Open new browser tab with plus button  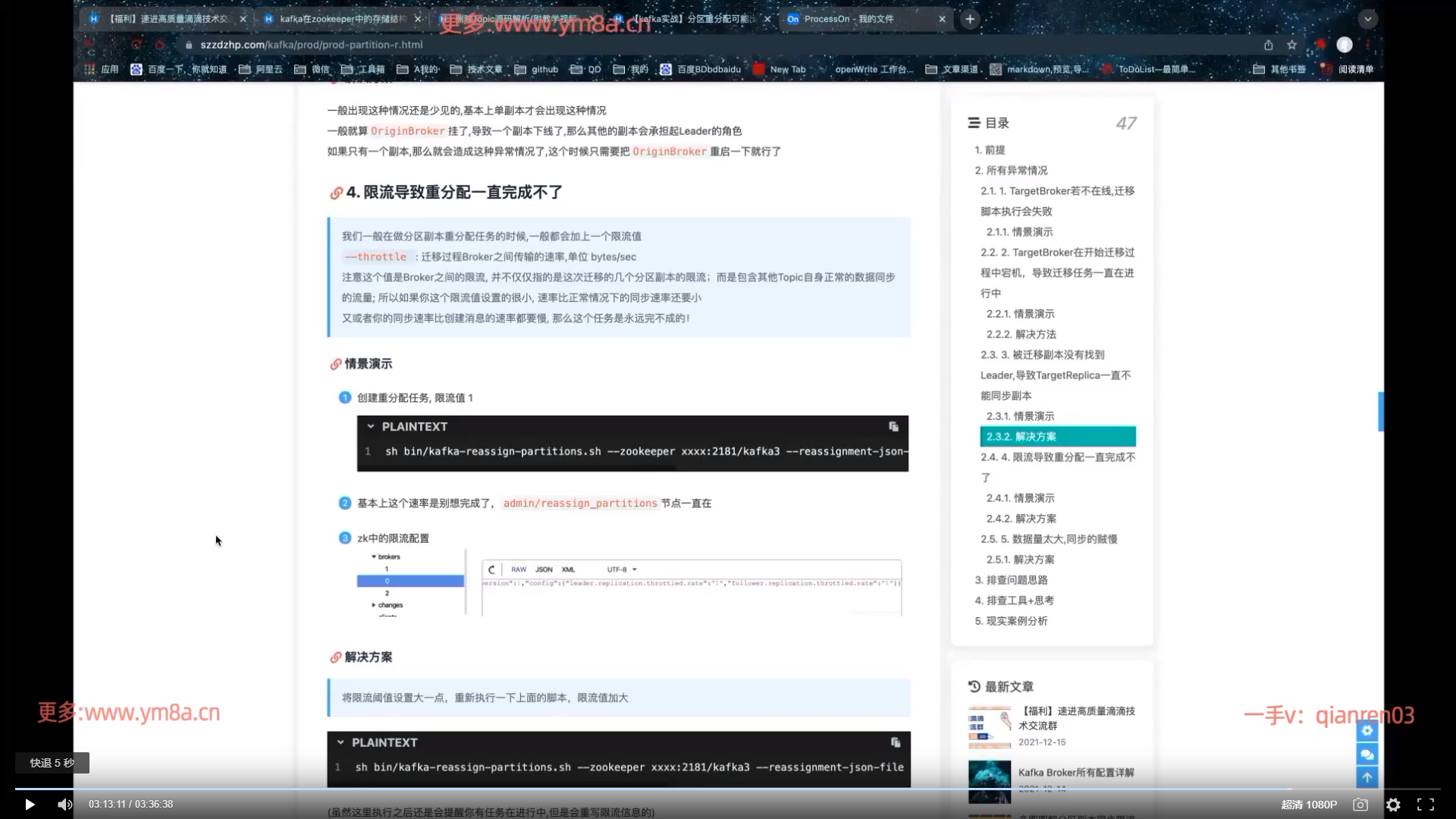(970, 19)
